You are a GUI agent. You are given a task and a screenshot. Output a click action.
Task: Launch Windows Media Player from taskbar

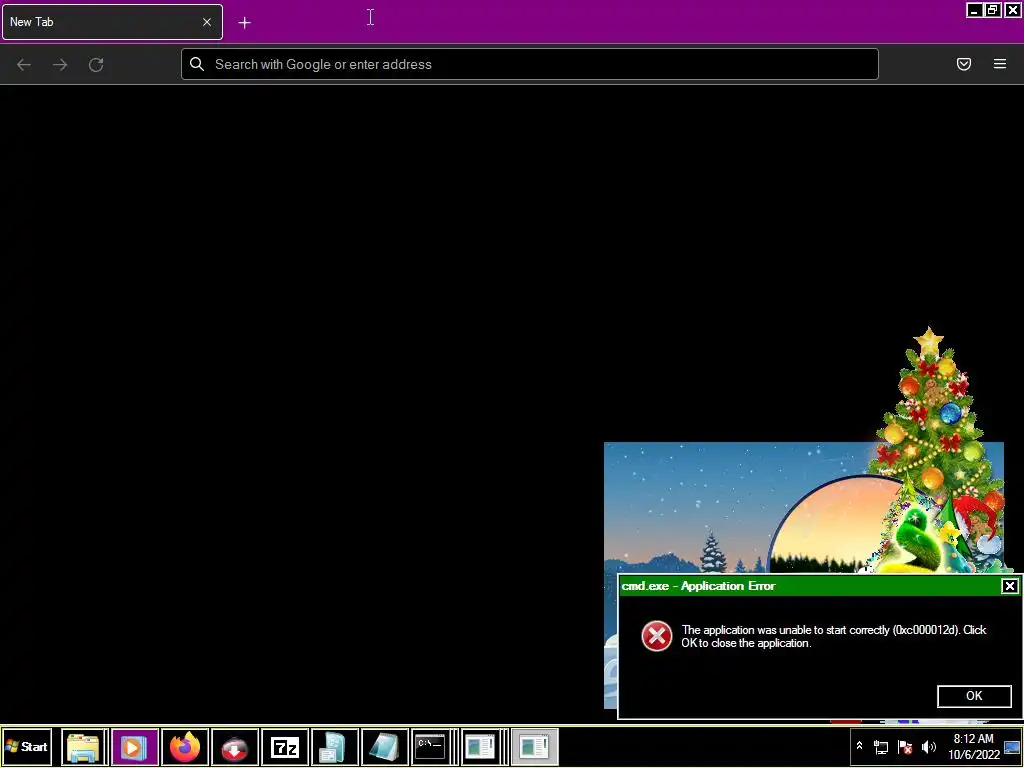pos(135,747)
